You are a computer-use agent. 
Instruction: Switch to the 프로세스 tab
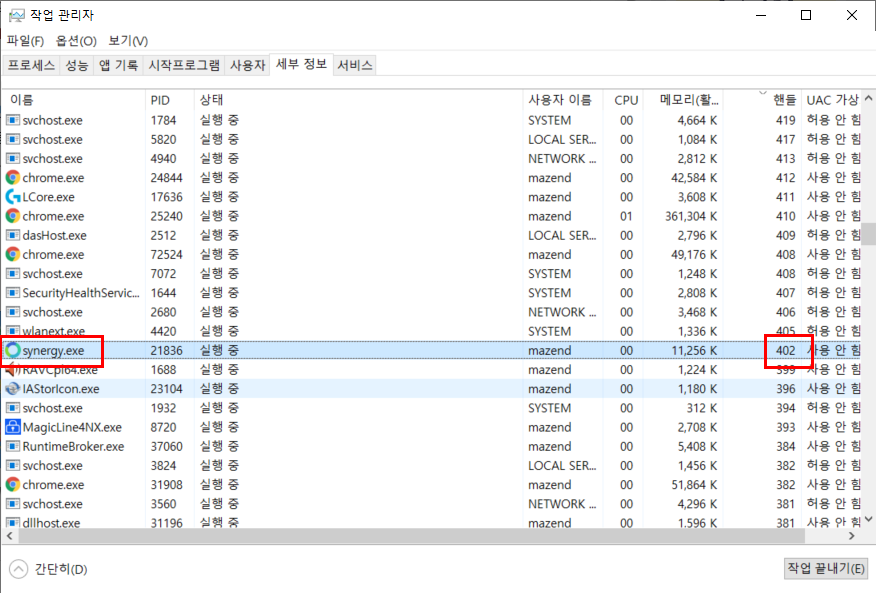click(x=31, y=65)
